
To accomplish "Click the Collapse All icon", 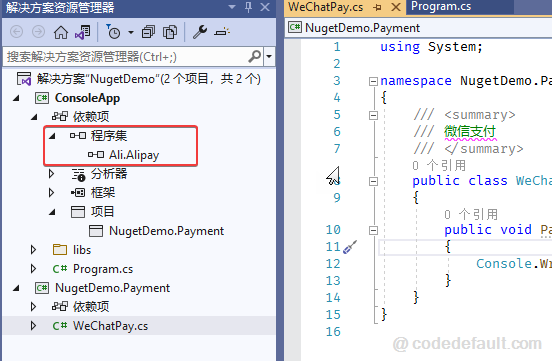I will 148,32.
